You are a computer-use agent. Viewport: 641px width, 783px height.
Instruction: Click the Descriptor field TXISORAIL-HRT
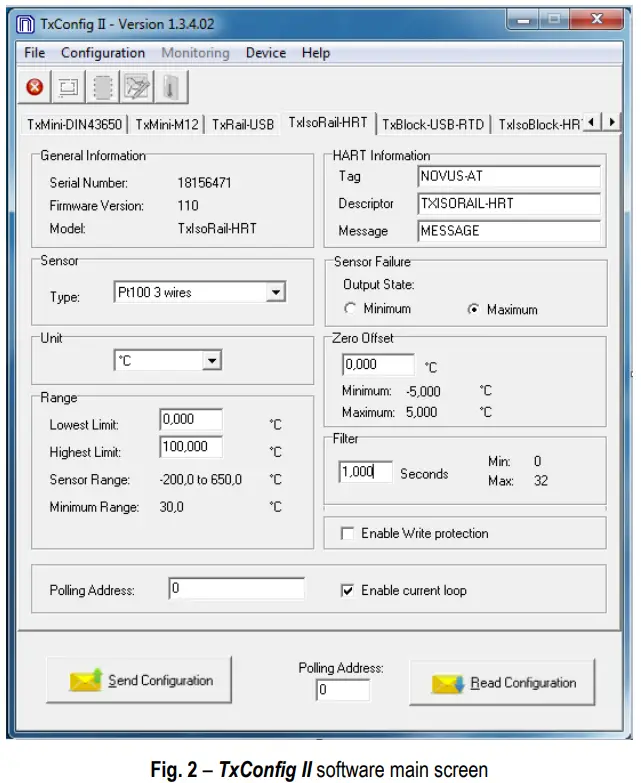(x=509, y=203)
